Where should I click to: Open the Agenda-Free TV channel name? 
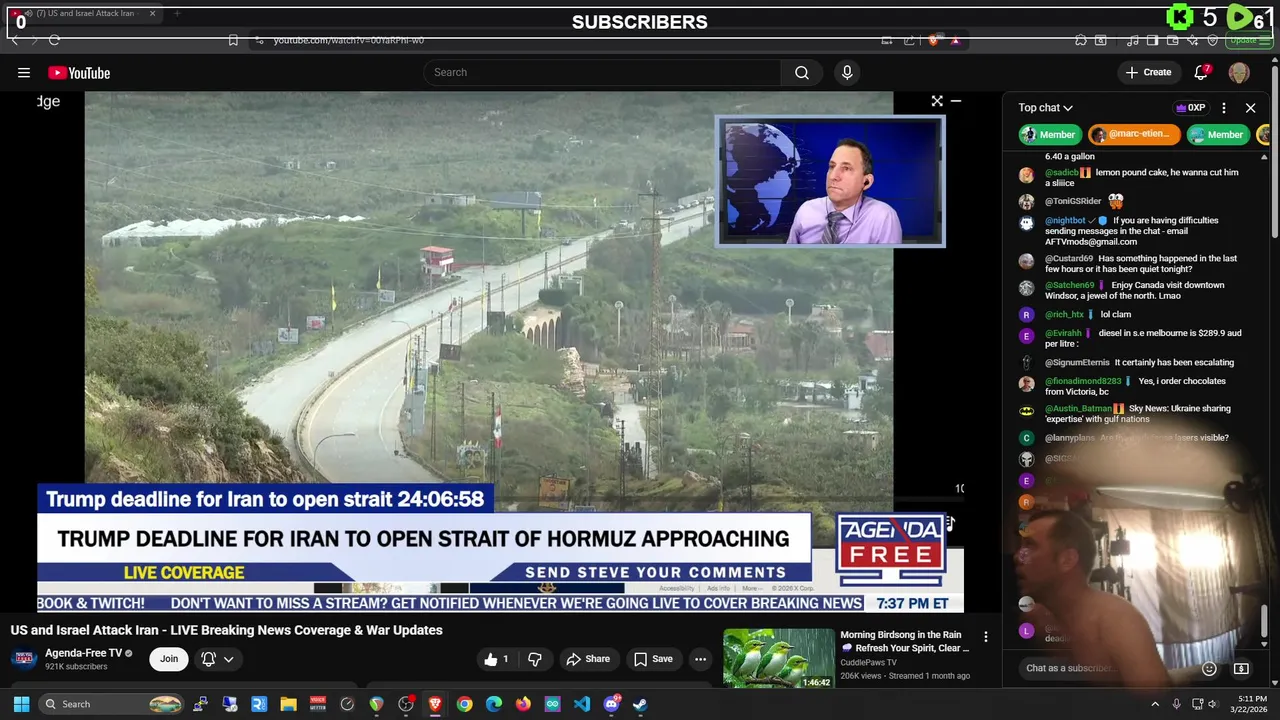pyautogui.click(x=83, y=653)
